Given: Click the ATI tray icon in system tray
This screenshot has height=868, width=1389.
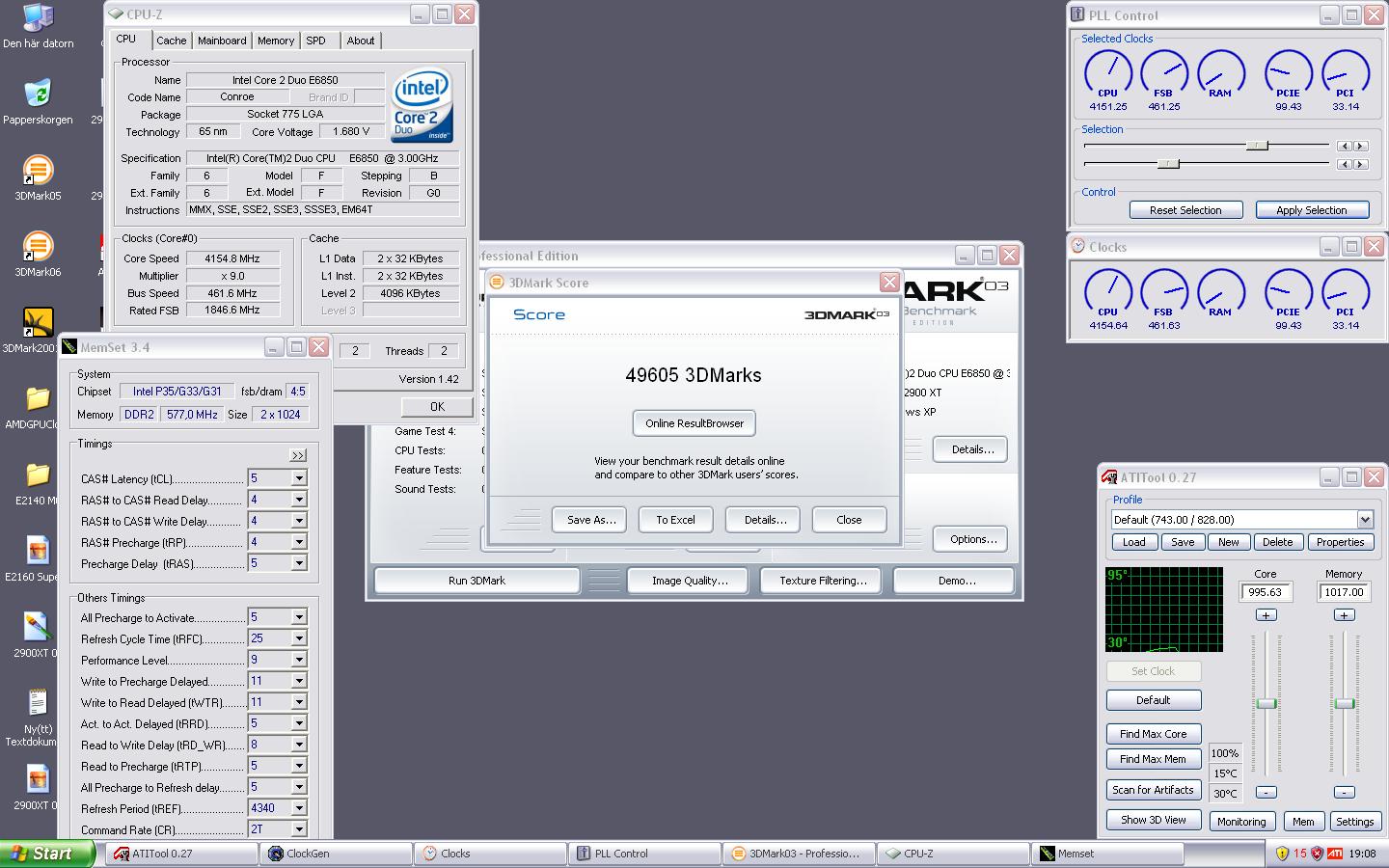Looking at the screenshot, I should [x=1334, y=854].
